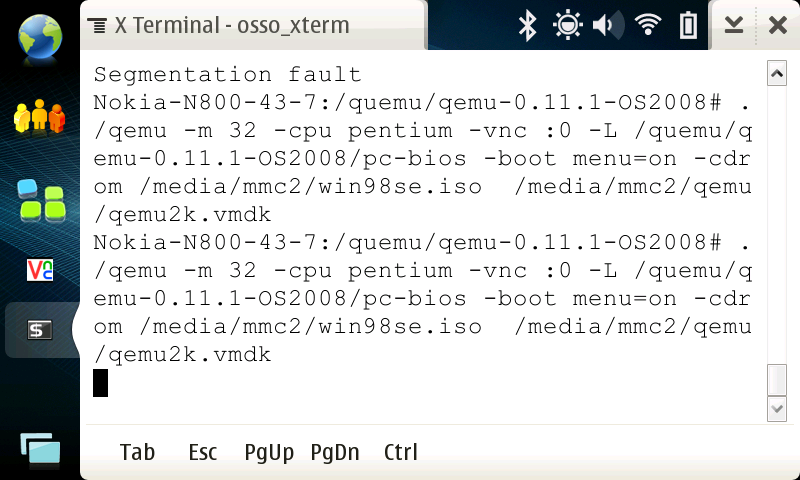800x480 pixels.
Task: Check the battery status indicator
Action: point(688,26)
